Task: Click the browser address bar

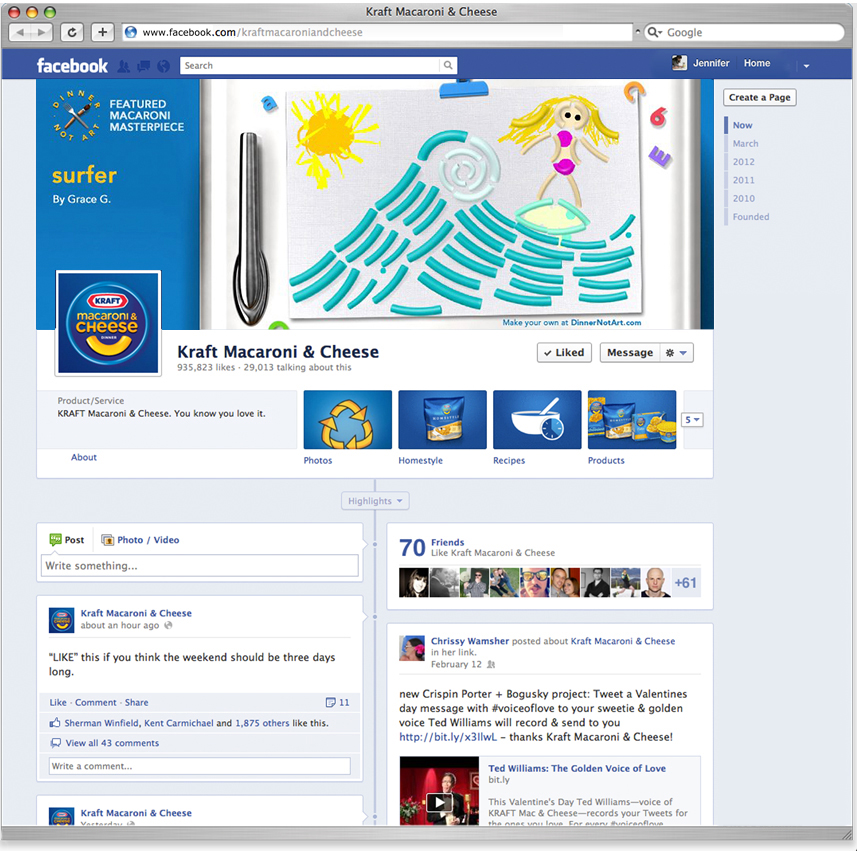Action: click(377, 32)
